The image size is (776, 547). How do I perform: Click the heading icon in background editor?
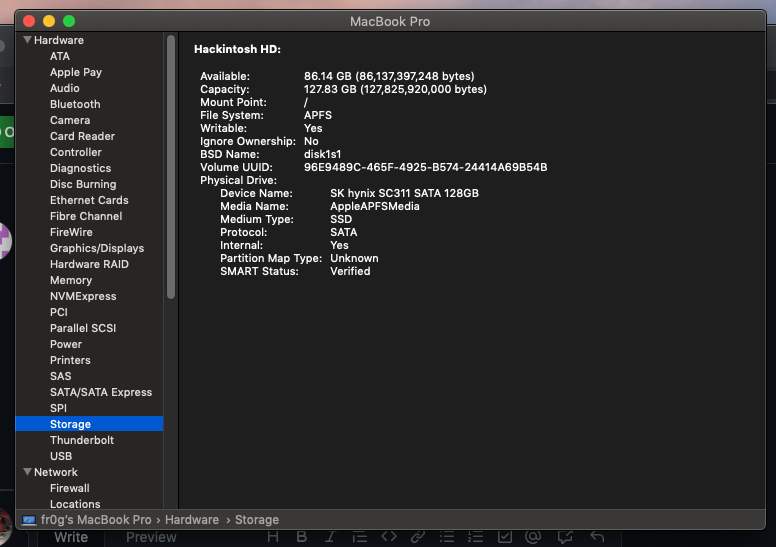(x=273, y=537)
